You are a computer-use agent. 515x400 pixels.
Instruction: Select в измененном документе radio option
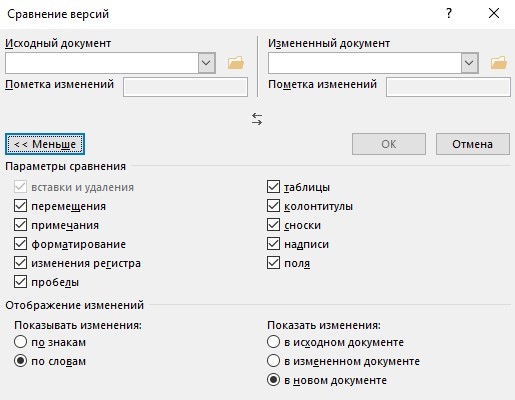click(x=273, y=361)
